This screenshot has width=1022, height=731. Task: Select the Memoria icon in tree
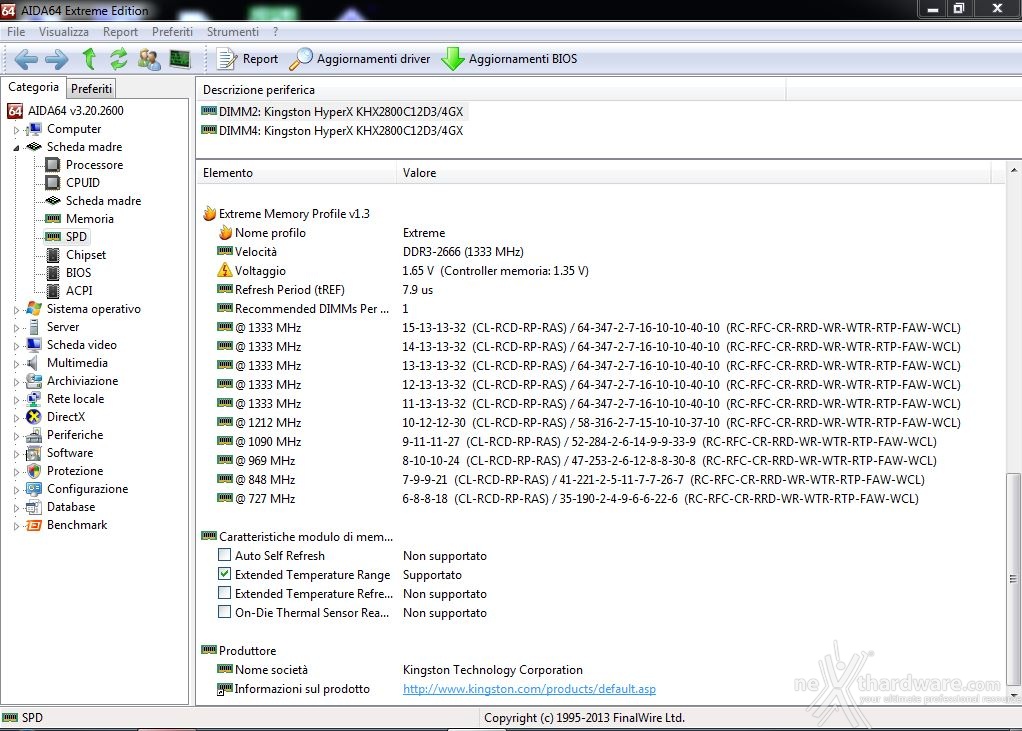(x=53, y=219)
